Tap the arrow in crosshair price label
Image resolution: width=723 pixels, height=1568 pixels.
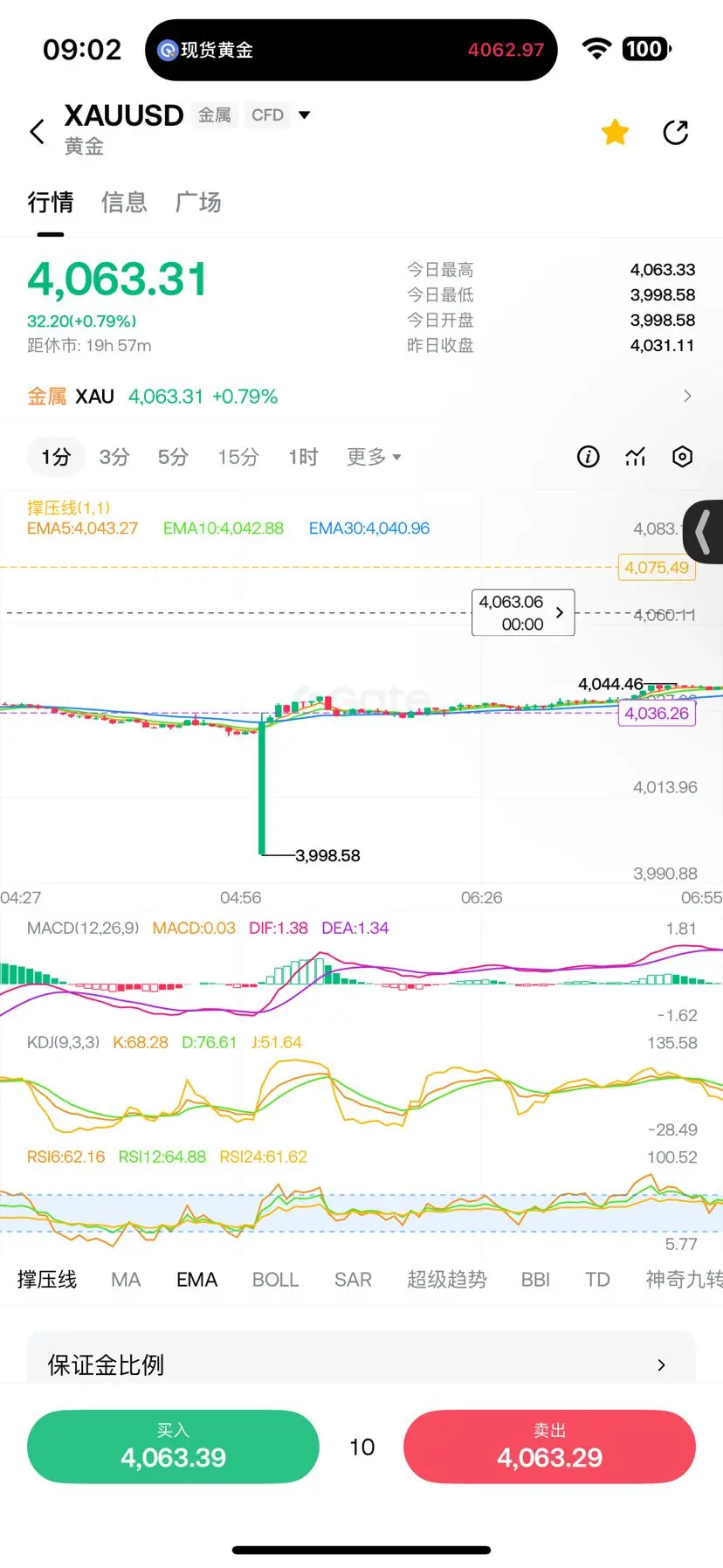pos(559,612)
